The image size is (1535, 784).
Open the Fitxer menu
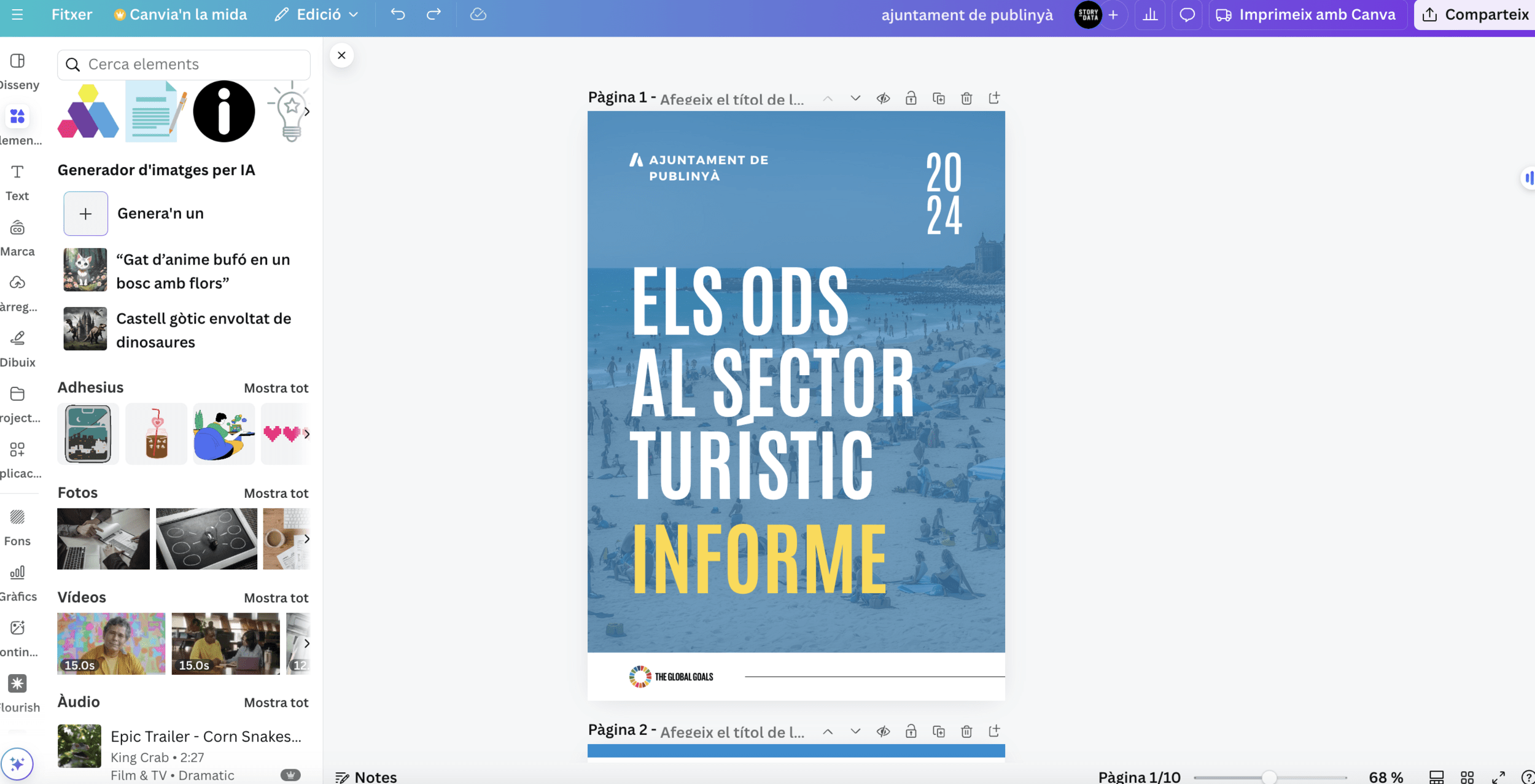click(x=72, y=15)
